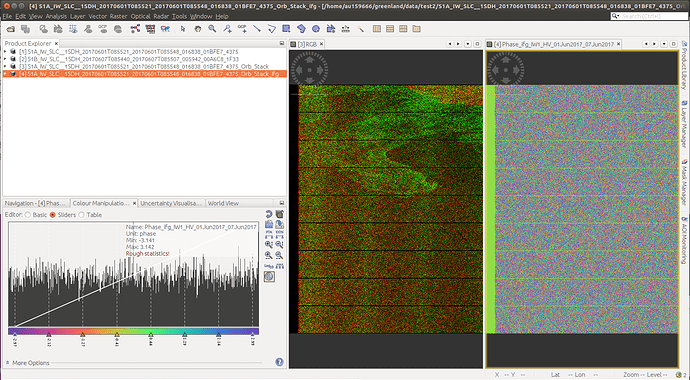Switch to the World View tab
Screen dimensions: 690x380
coord(223,203)
